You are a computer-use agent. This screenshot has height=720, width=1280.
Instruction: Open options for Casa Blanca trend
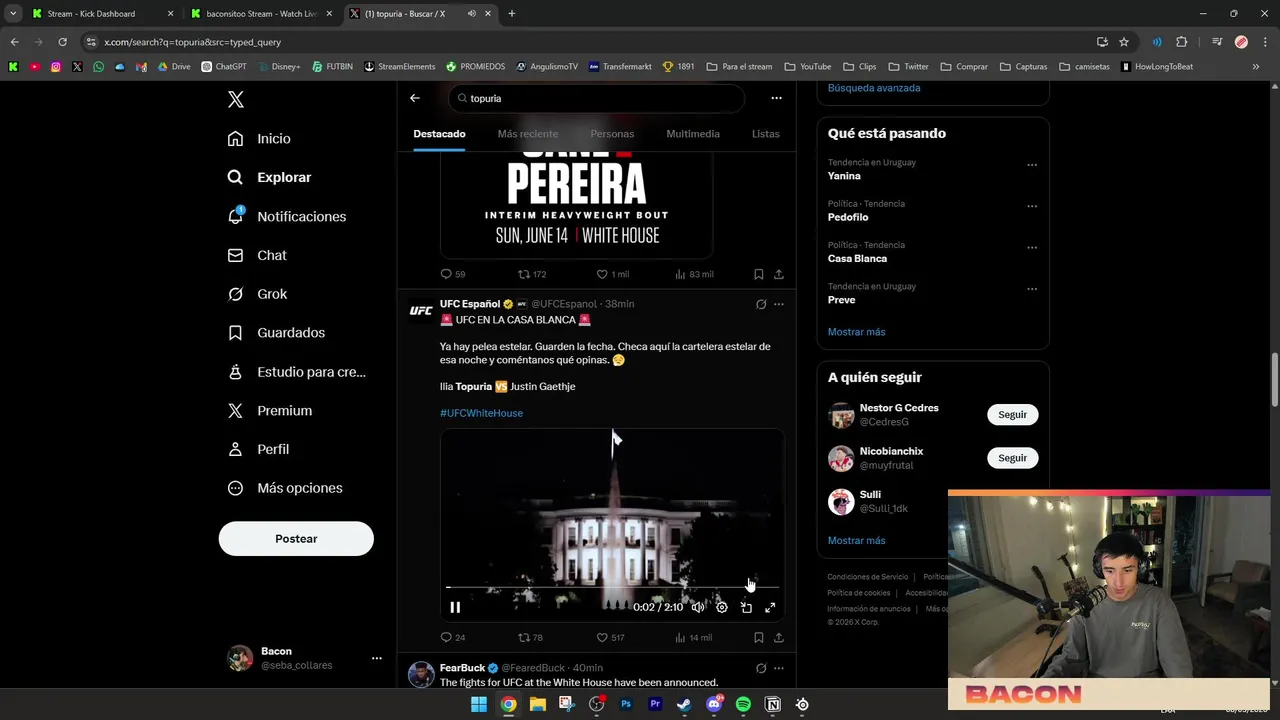[1032, 247]
